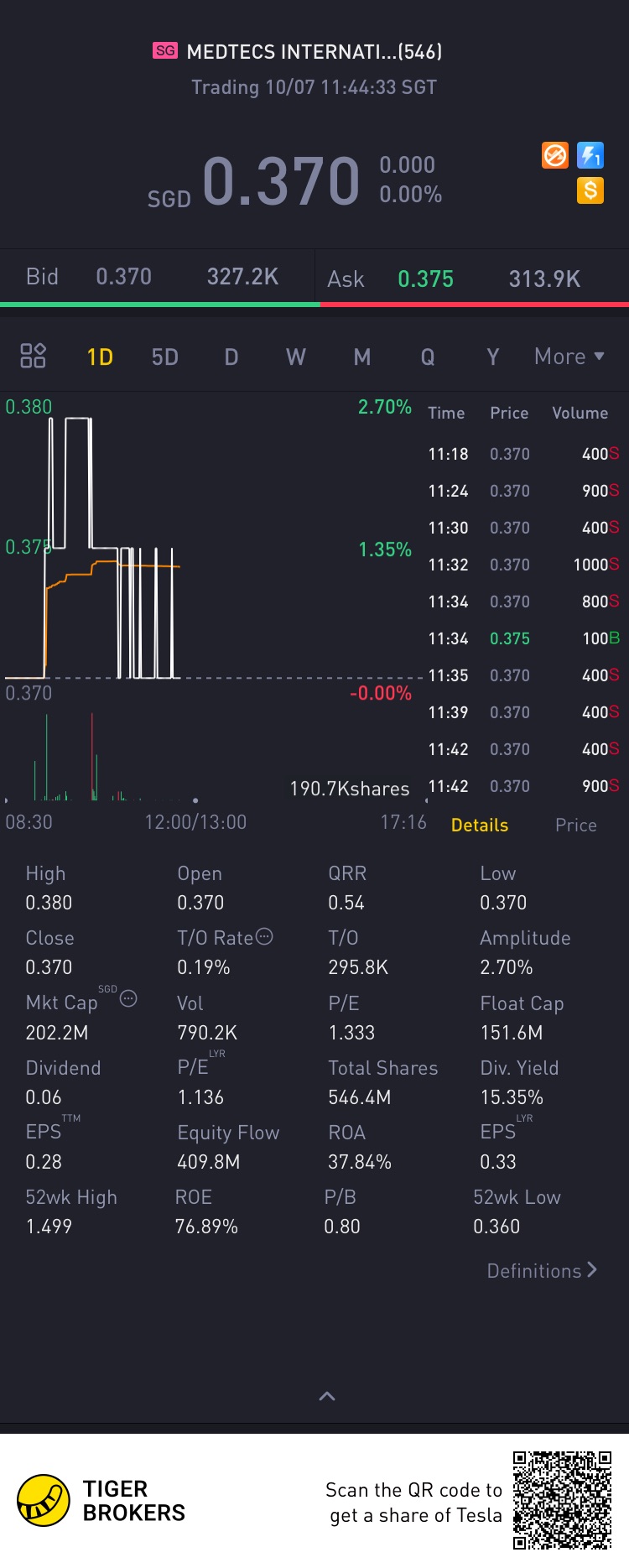This screenshot has width=629, height=1568.
Task: Open Definitions with the right chevron
Action: (x=543, y=1270)
